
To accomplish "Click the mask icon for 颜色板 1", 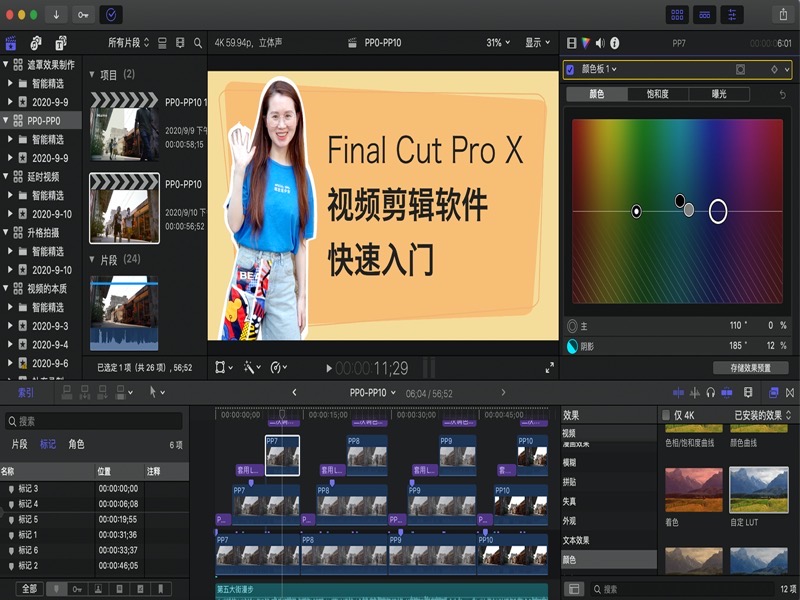I will (740, 69).
